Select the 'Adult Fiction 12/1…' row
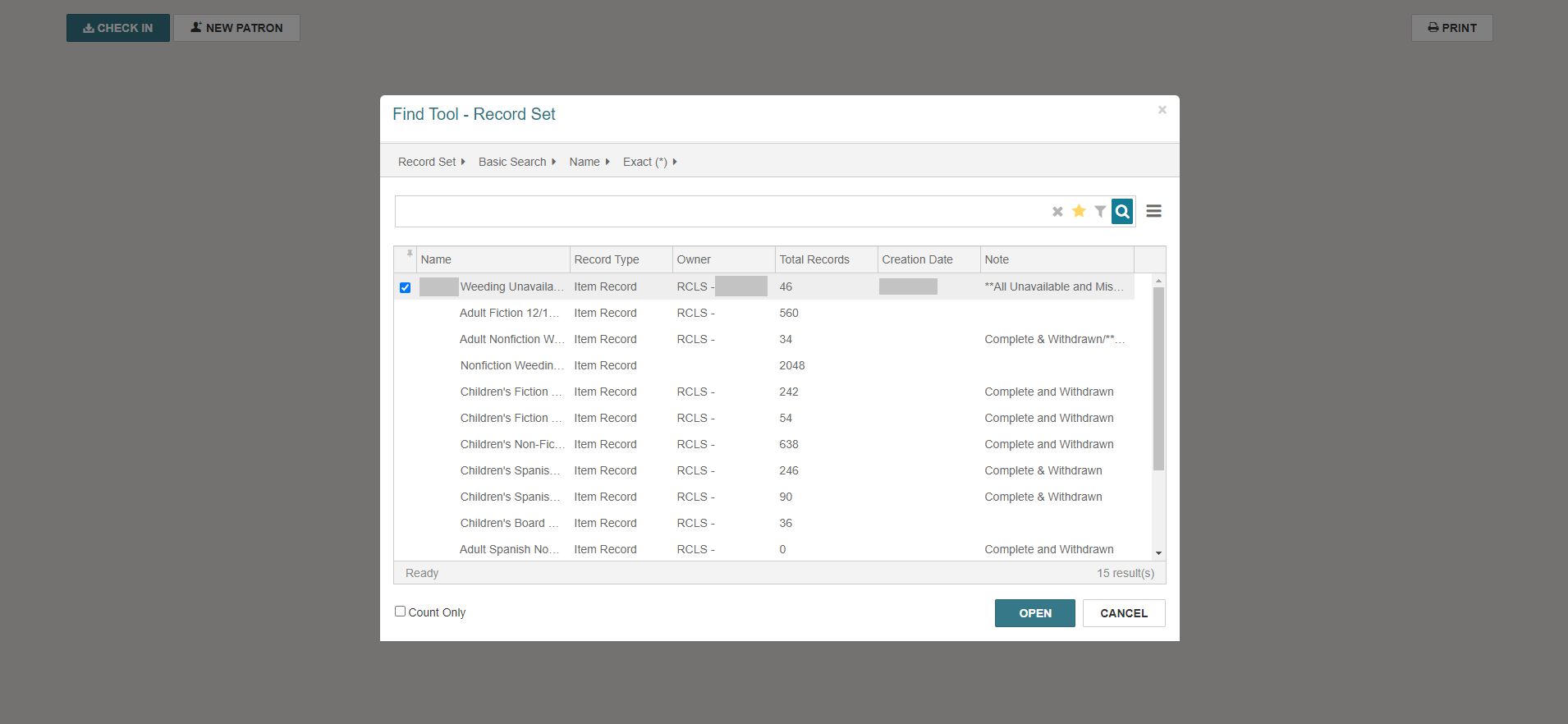This screenshot has height=724, width=1568. [764, 313]
